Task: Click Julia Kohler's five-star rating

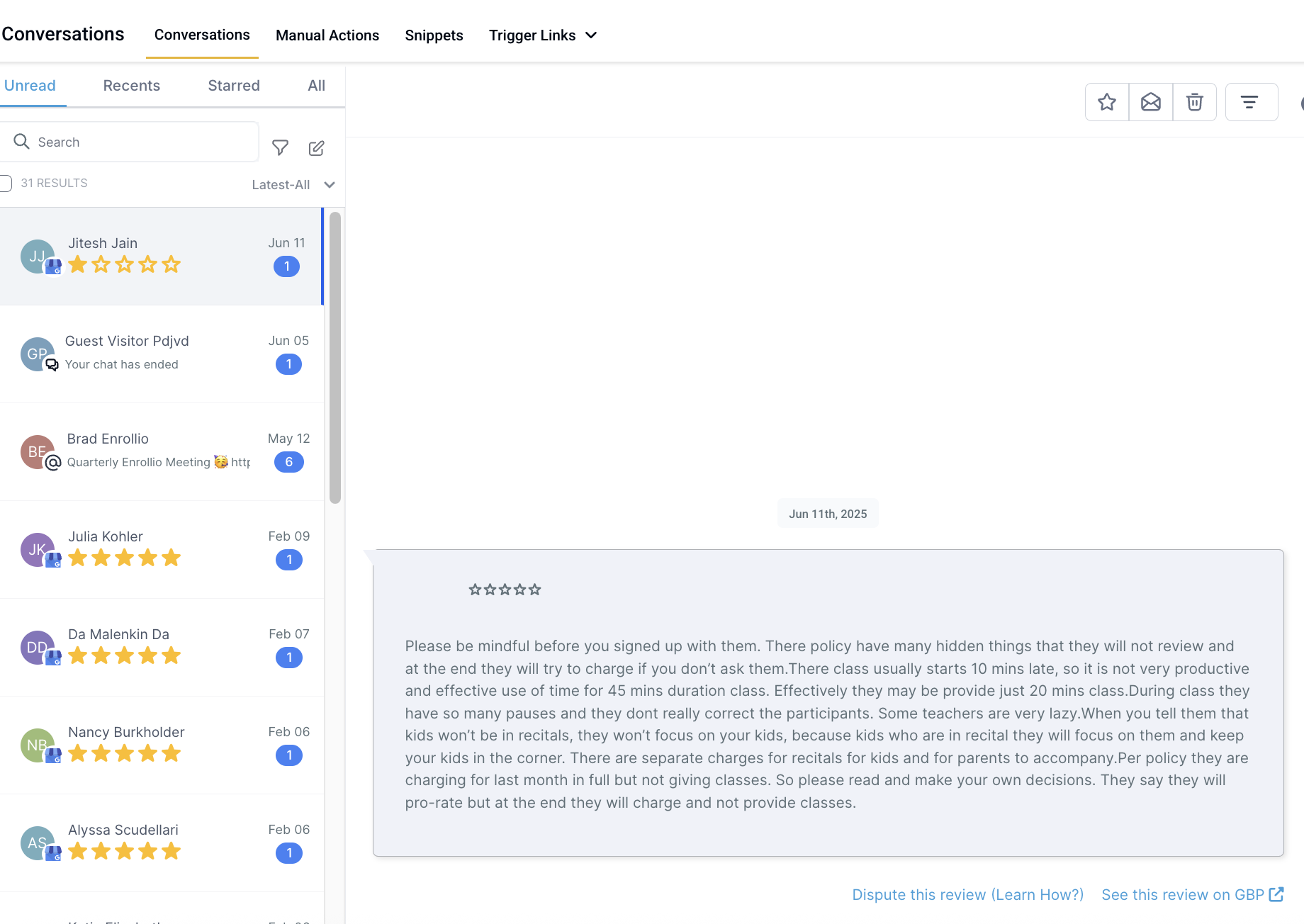Action: [x=124, y=558]
